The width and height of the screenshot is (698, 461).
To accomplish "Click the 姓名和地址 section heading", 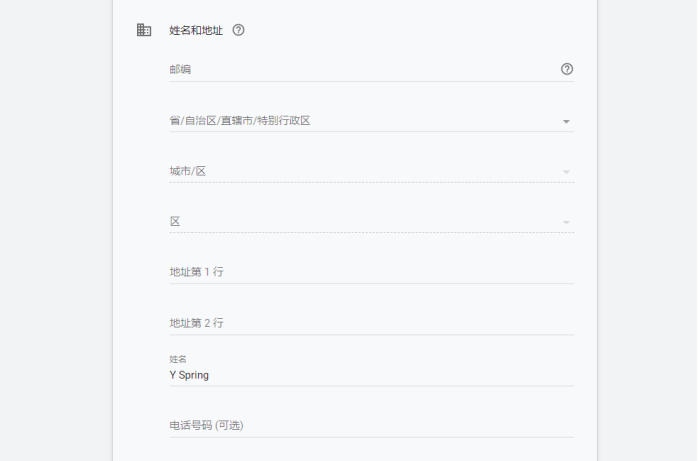I will pos(196,30).
